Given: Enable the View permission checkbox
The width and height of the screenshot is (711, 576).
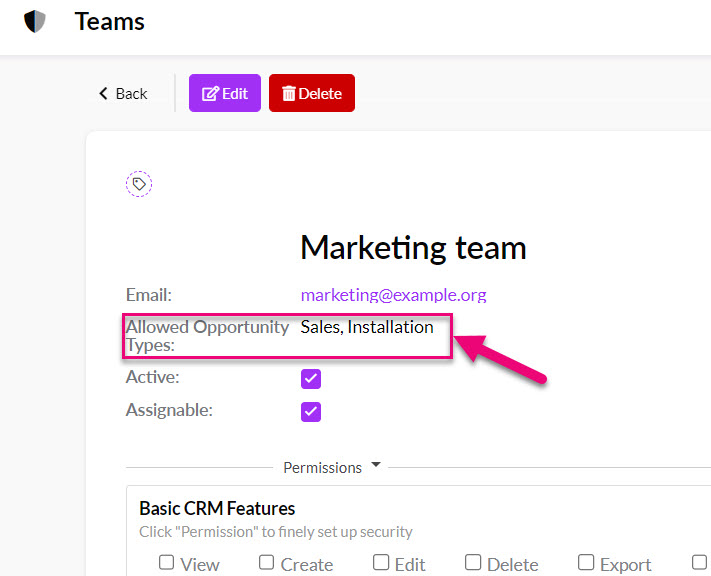Looking at the screenshot, I should coord(166,562).
